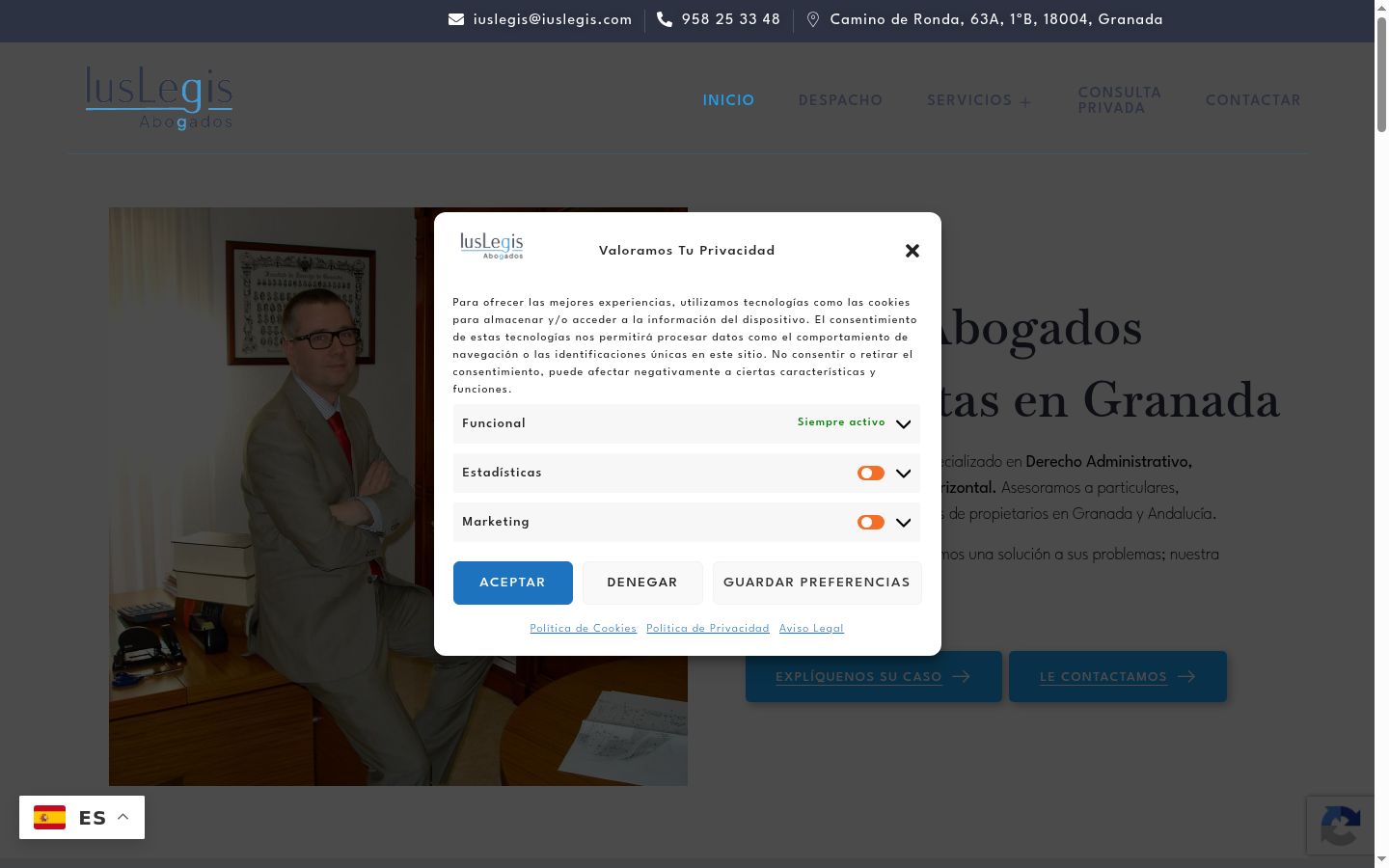
Task: Click the email envelope icon in top bar
Action: pyautogui.click(x=456, y=19)
